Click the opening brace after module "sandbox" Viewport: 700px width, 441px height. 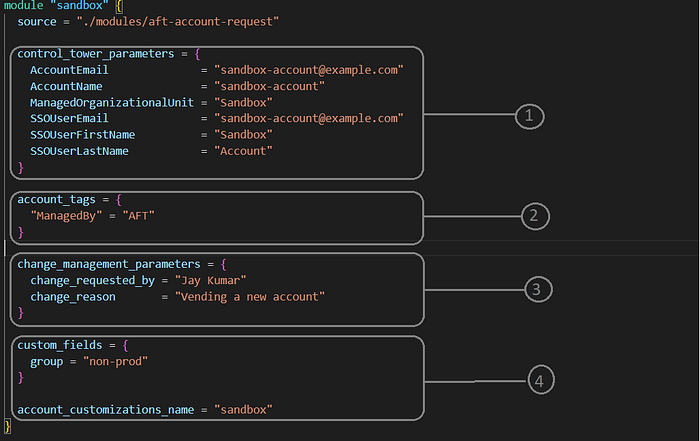(x=119, y=6)
